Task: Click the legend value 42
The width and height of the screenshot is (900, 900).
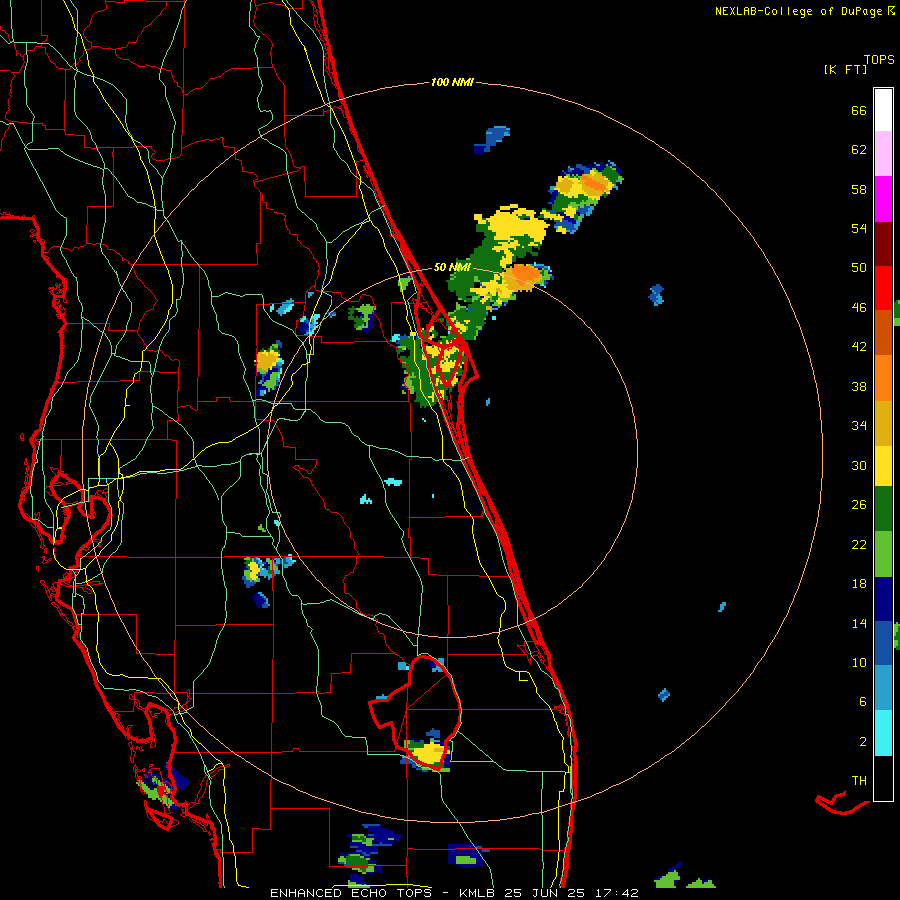Action: [x=859, y=347]
